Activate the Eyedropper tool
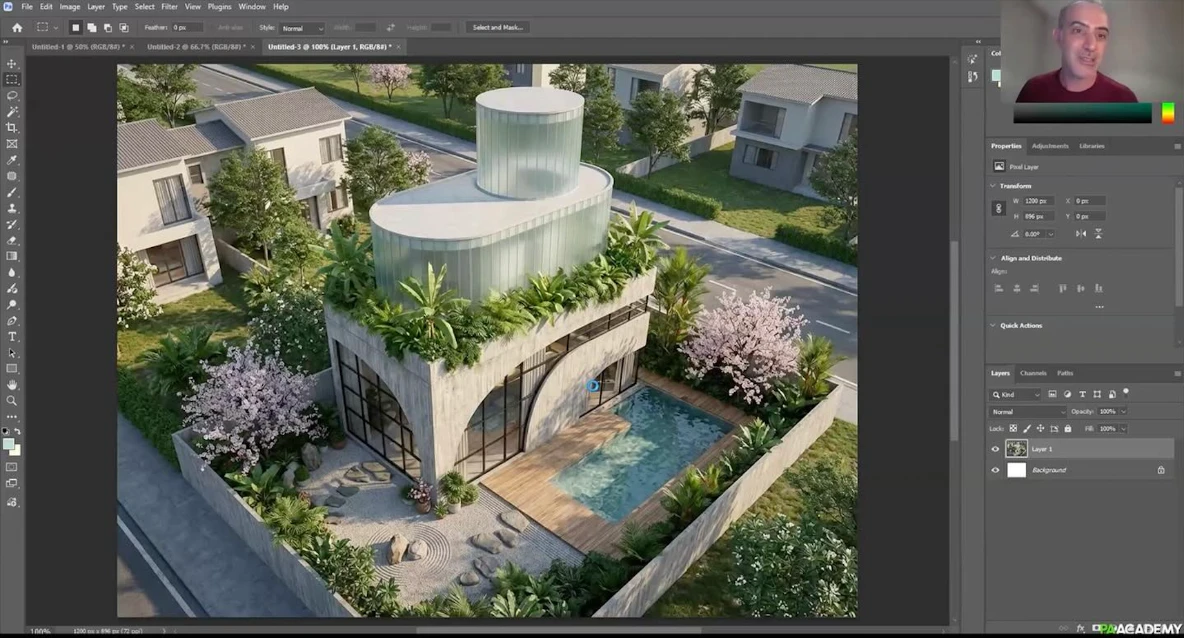Viewport: 1184px width, 638px height. [12, 160]
